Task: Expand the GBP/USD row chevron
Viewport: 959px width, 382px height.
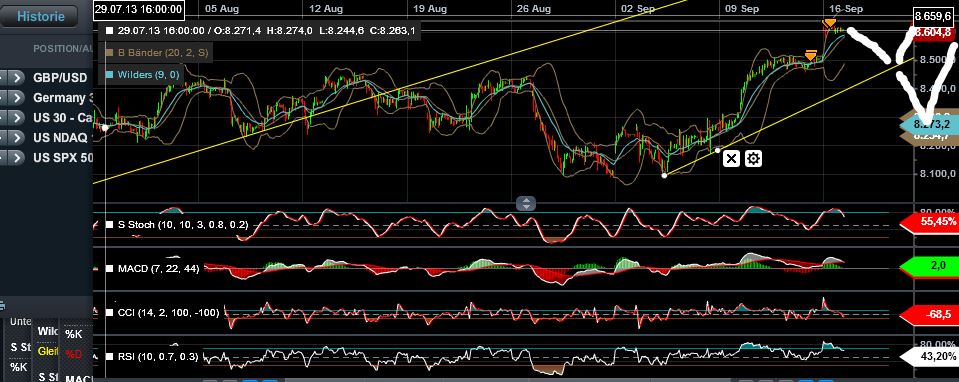Action: 17,78
